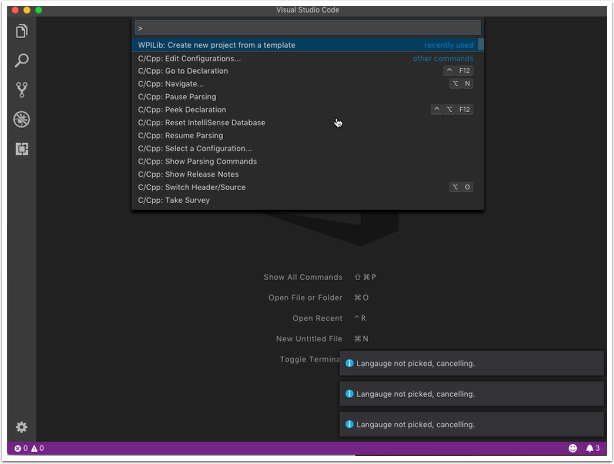This screenshot has height=464, width=614.
Task: Click the warnings count in status bar
Action: pyautogui.click(x=38, y=448)
